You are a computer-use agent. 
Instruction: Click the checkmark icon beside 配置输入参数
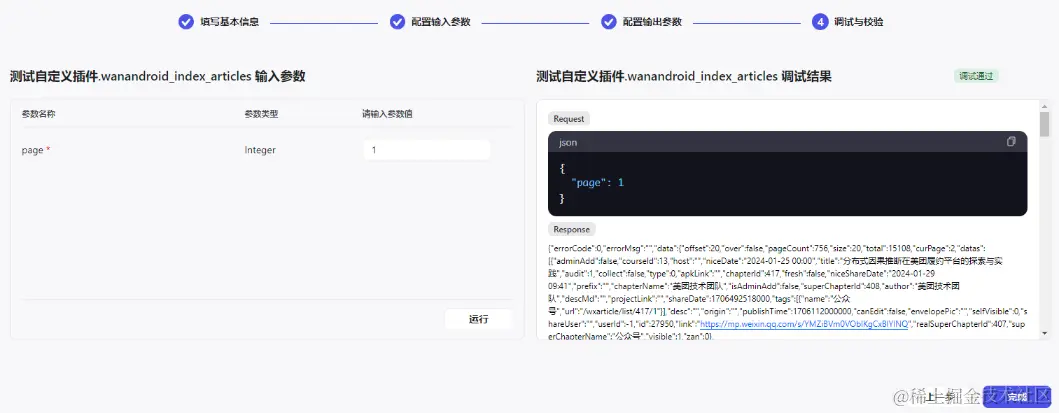coord(397,22)
